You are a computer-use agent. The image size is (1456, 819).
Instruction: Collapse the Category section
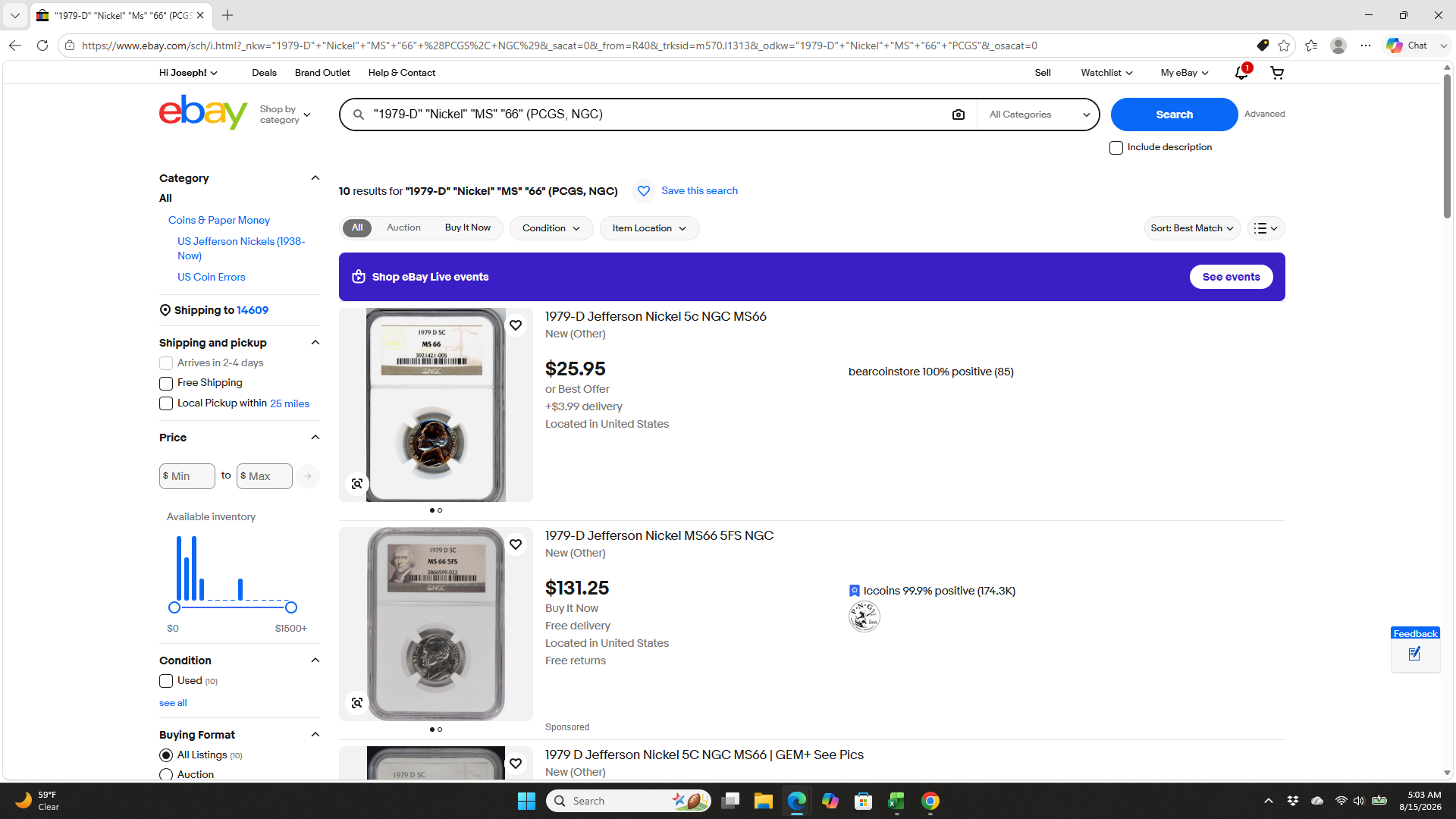315,178
